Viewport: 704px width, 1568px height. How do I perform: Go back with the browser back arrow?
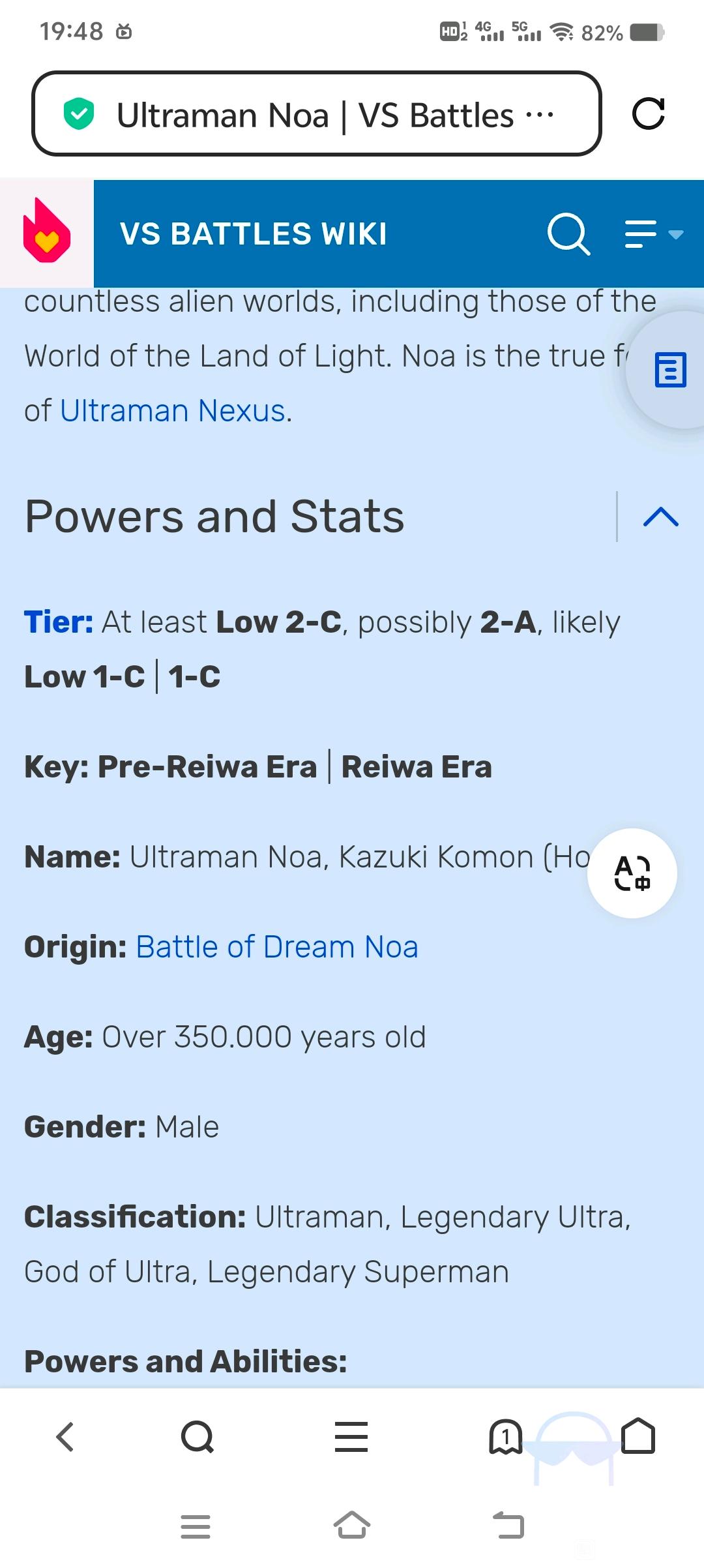pos(65,1437)
